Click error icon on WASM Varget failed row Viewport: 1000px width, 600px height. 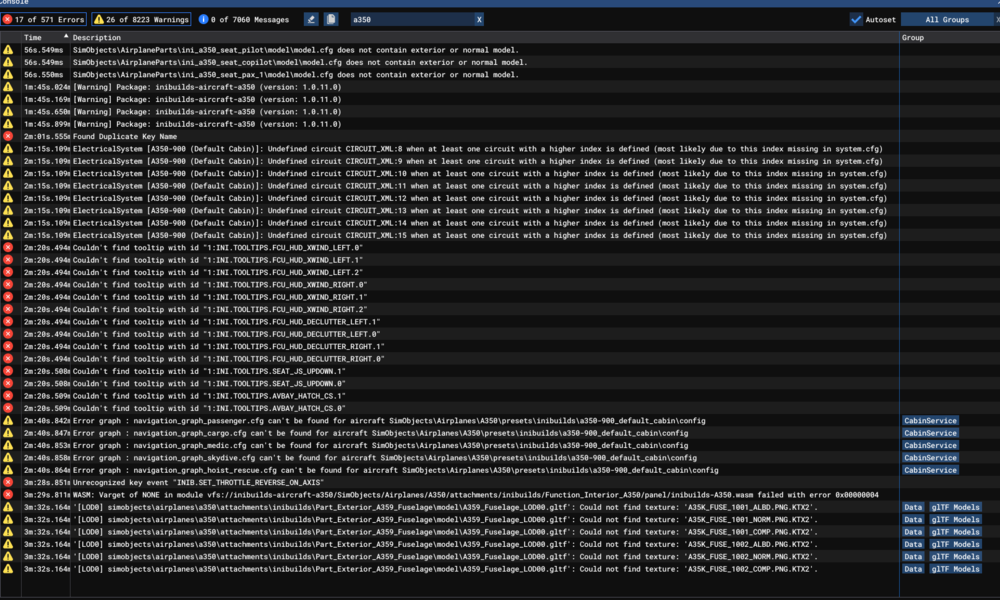(9, 495)
